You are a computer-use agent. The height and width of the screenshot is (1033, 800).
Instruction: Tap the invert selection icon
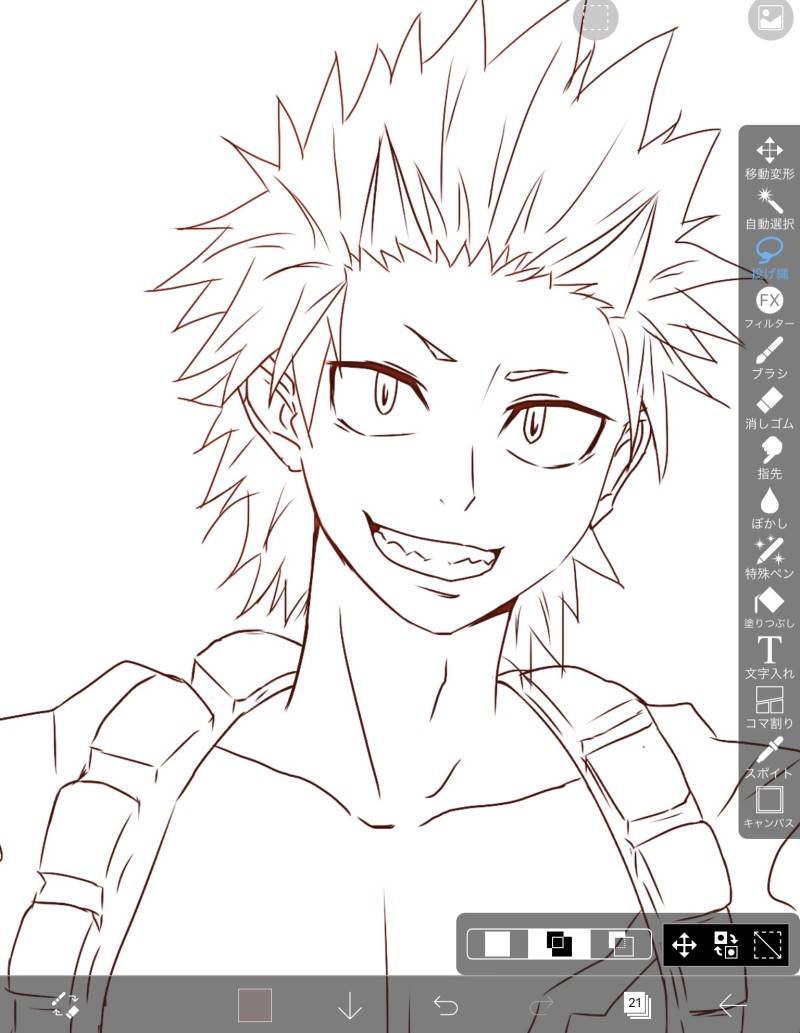coord(726,945)
